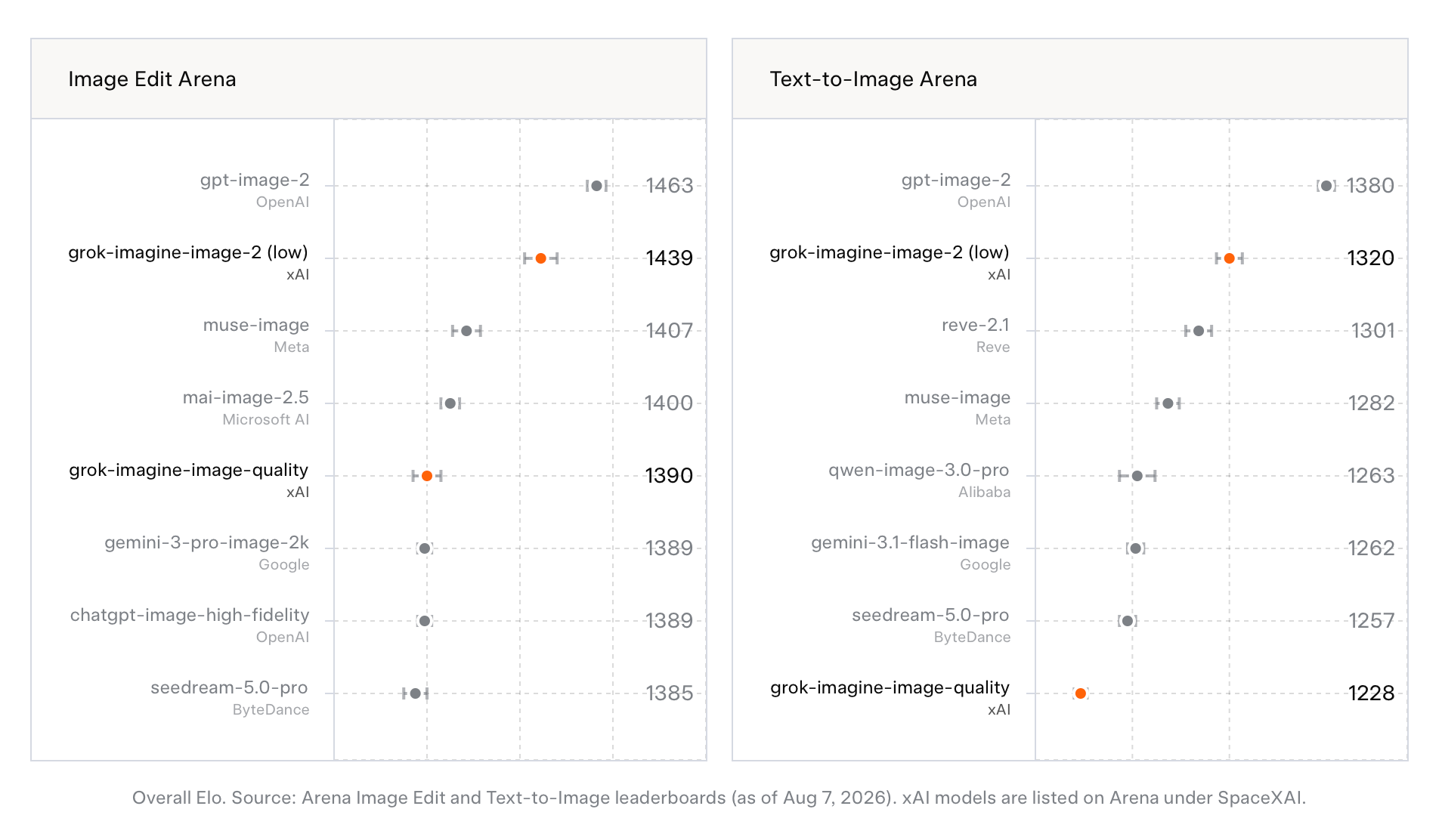The height and width of the screenshot is (840, 1442).
Task: Click the "Microsoft AI" provider label
Action: 266,419
